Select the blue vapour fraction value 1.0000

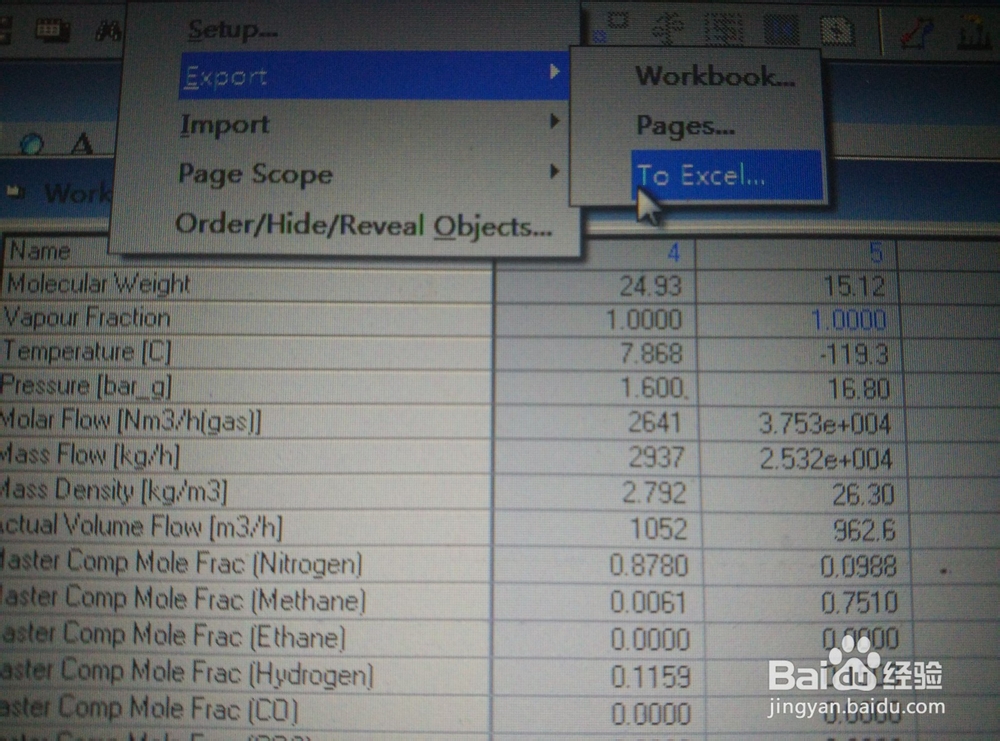pyautogui.click(x=849, y=320)
